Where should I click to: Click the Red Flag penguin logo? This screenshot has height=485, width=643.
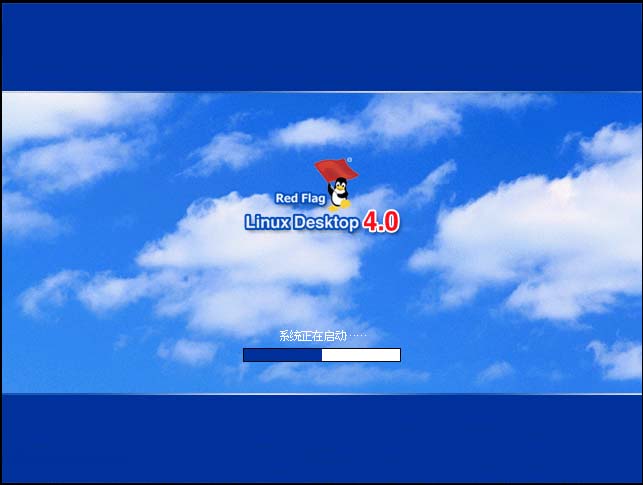337,185
